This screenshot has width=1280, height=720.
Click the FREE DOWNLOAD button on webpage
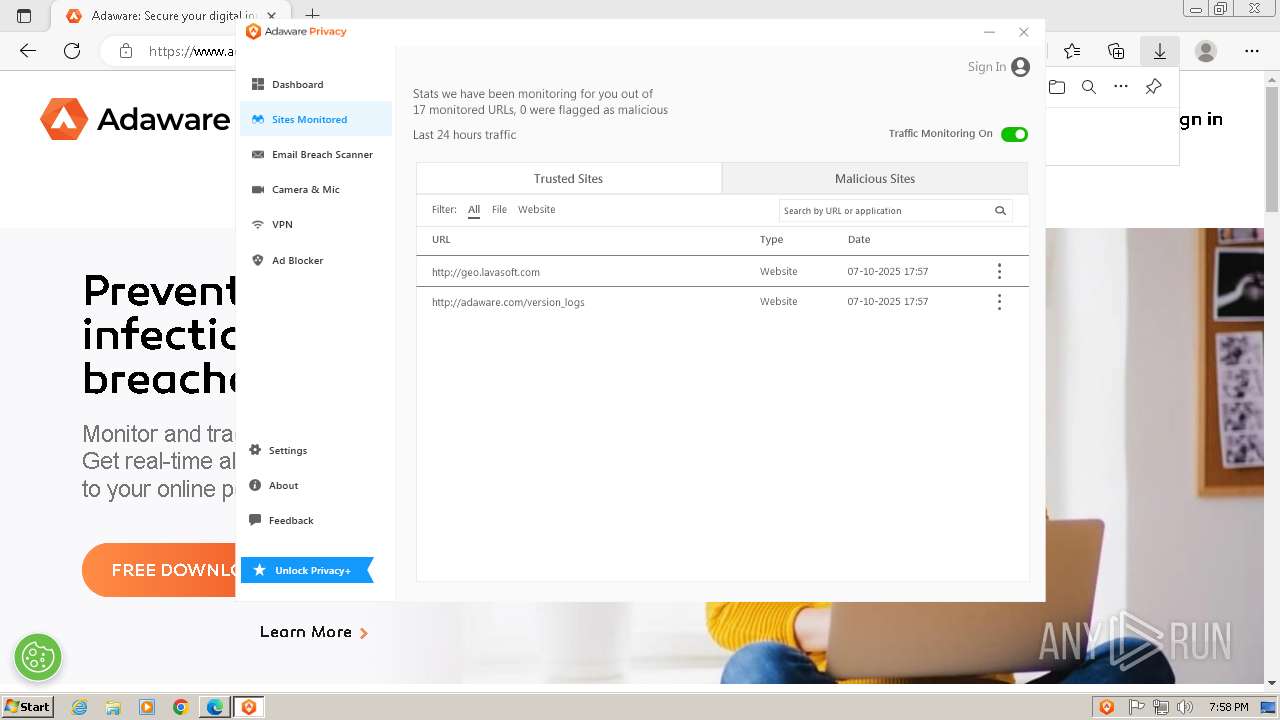(159, 570)
